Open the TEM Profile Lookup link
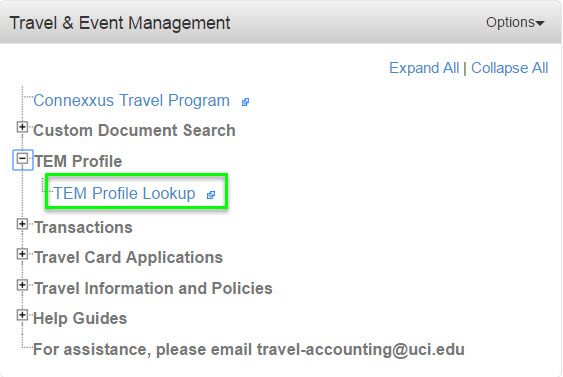 point(124,193)
